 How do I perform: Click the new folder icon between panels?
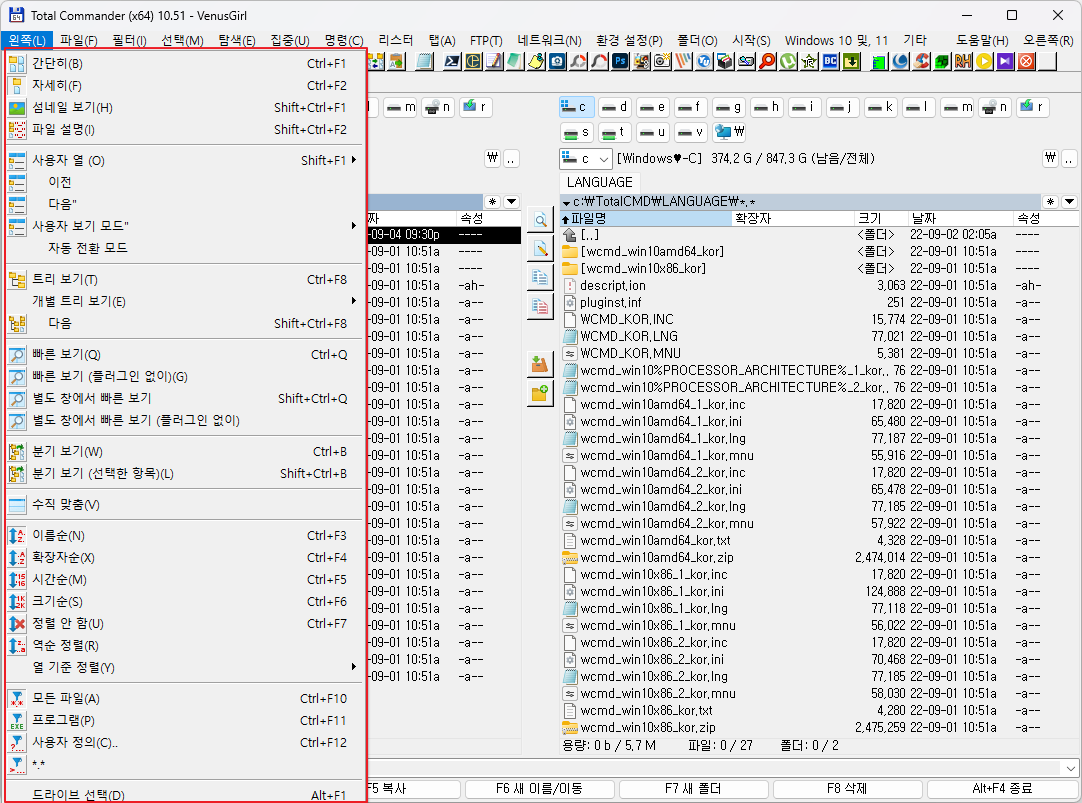point(540,393)
